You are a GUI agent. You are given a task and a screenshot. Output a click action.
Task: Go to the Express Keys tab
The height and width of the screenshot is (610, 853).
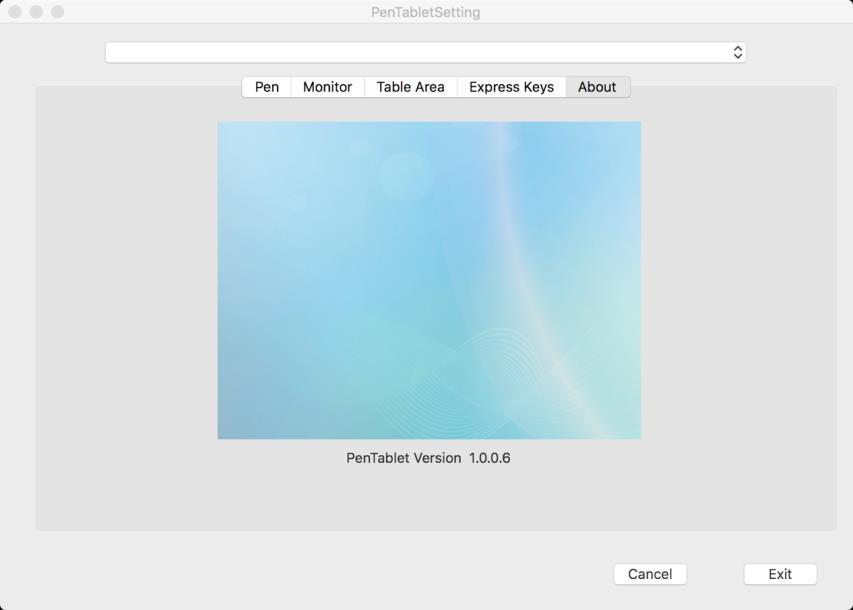tap(511, 87)
